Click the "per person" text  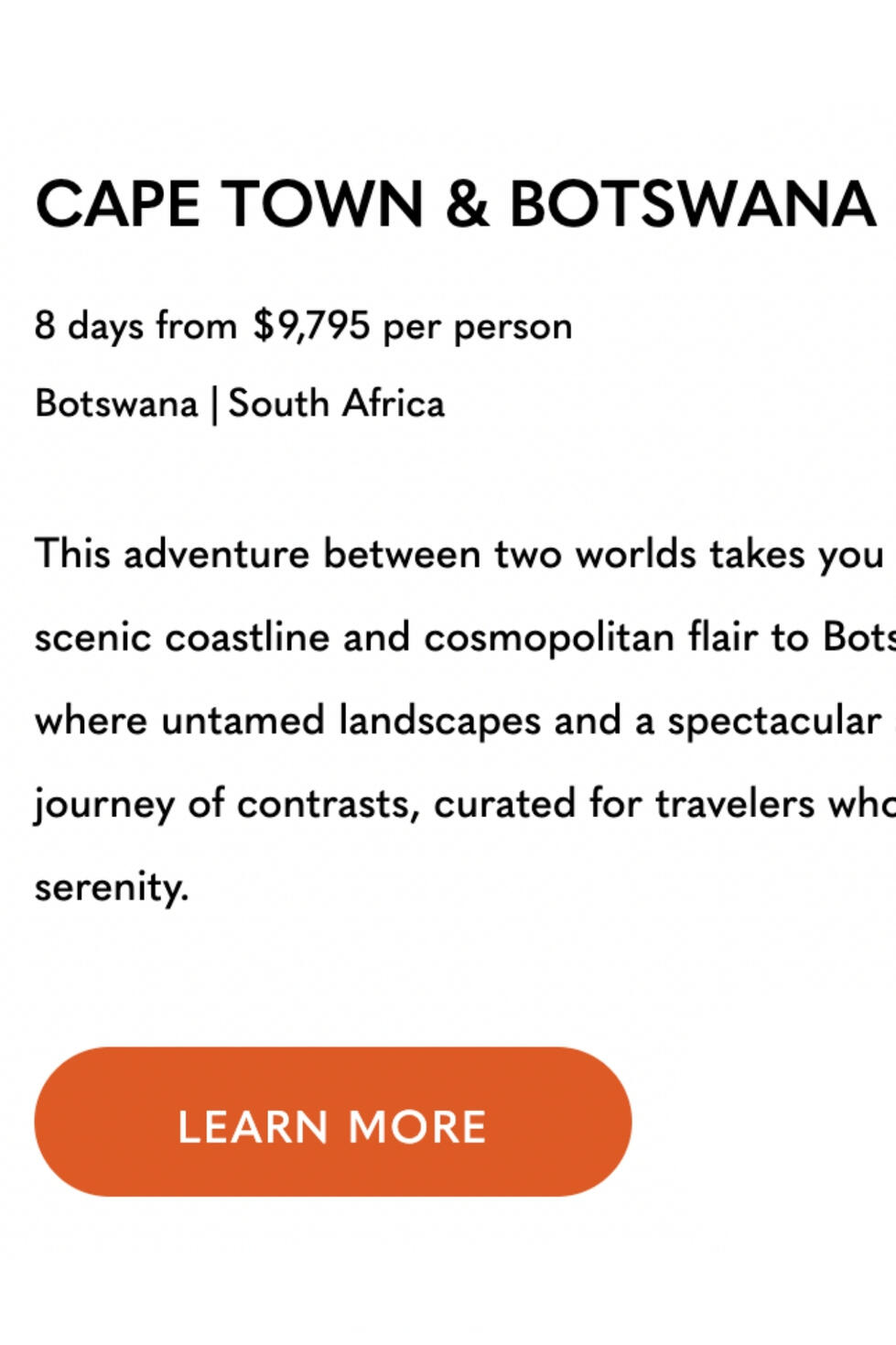pyautogui.click(x=477, y=326)
